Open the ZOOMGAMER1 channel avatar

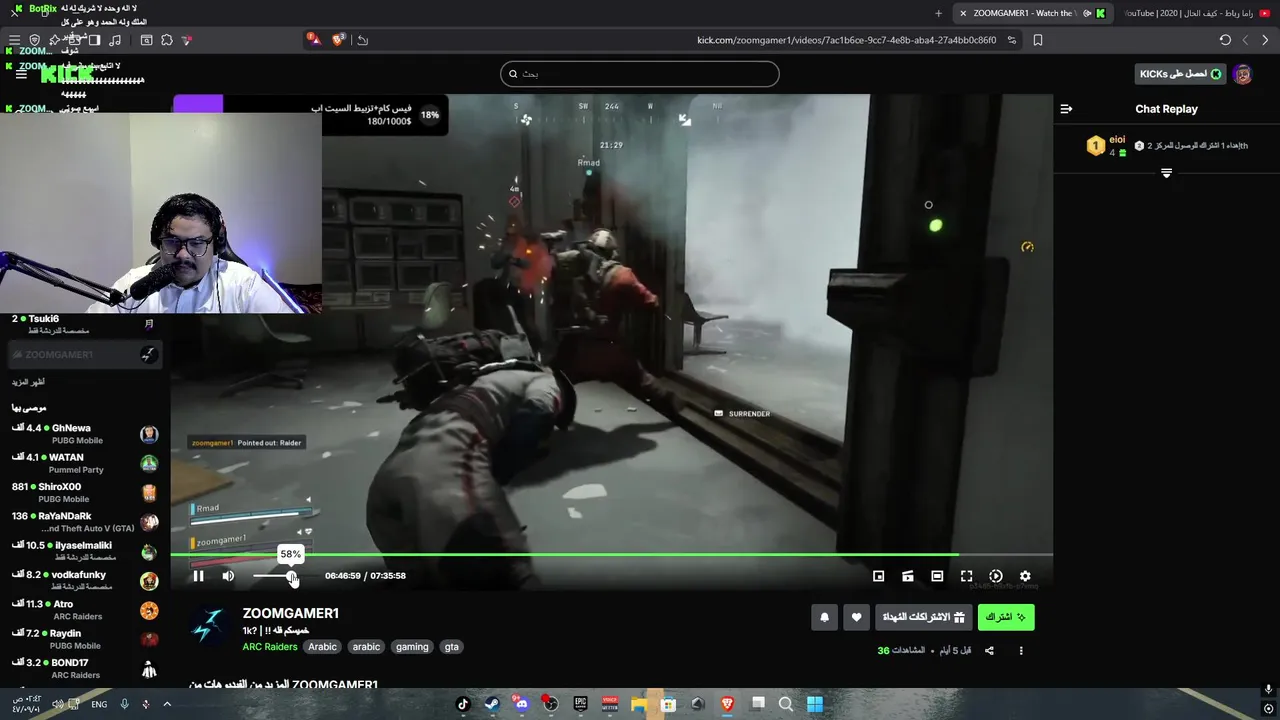click(210, 626)
